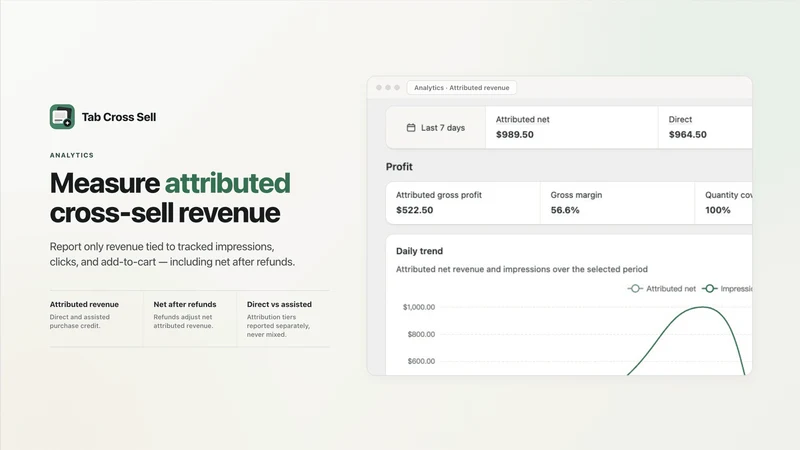Click the Profit section heading
The height and width of the screenshot is (450, 800).
[x=399, y=167]
